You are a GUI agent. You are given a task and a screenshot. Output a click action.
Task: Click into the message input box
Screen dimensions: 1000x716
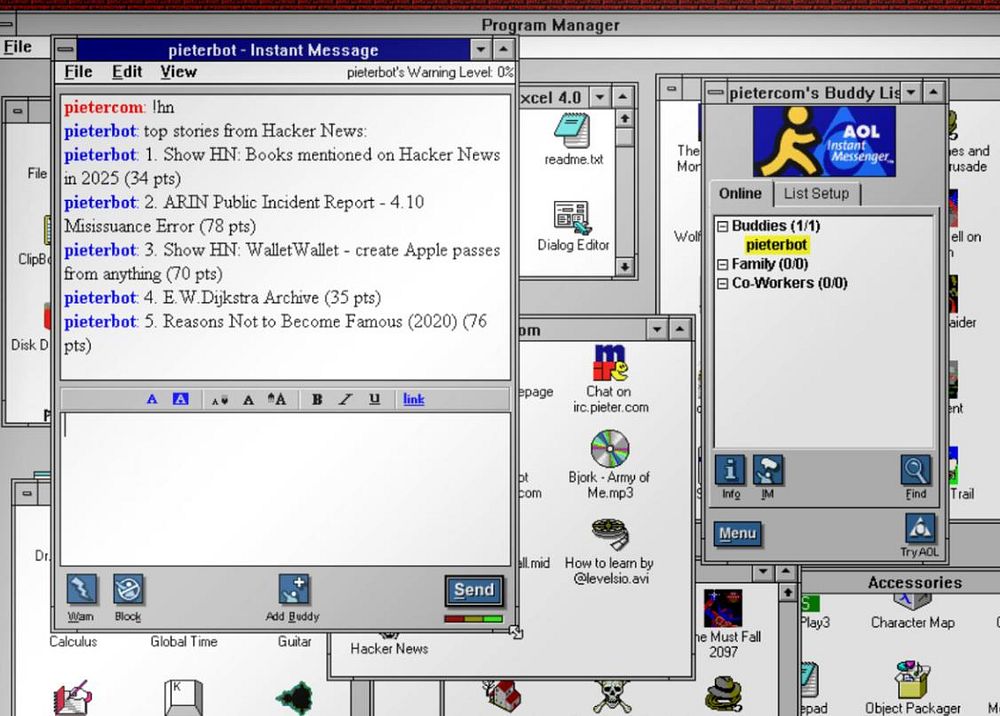pyautogui.click(x=285, y=489)
